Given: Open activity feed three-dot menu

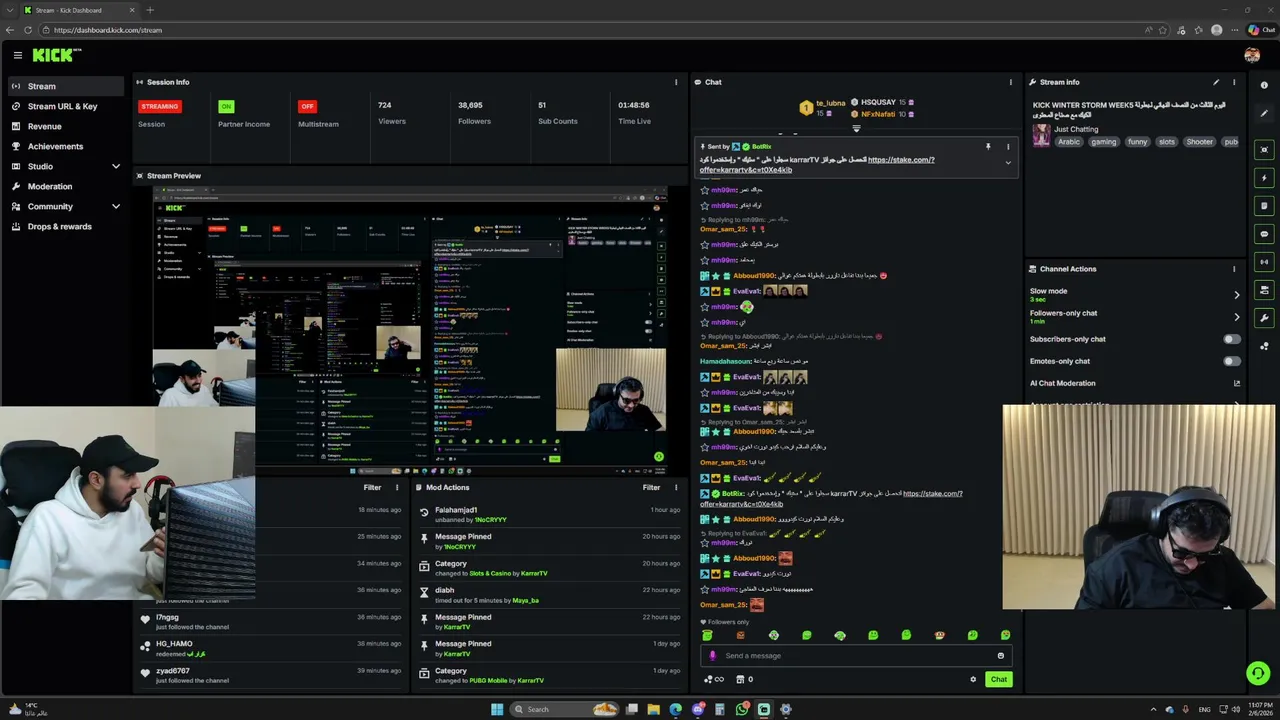Looking at the screenshot, I should coord(397,487).
